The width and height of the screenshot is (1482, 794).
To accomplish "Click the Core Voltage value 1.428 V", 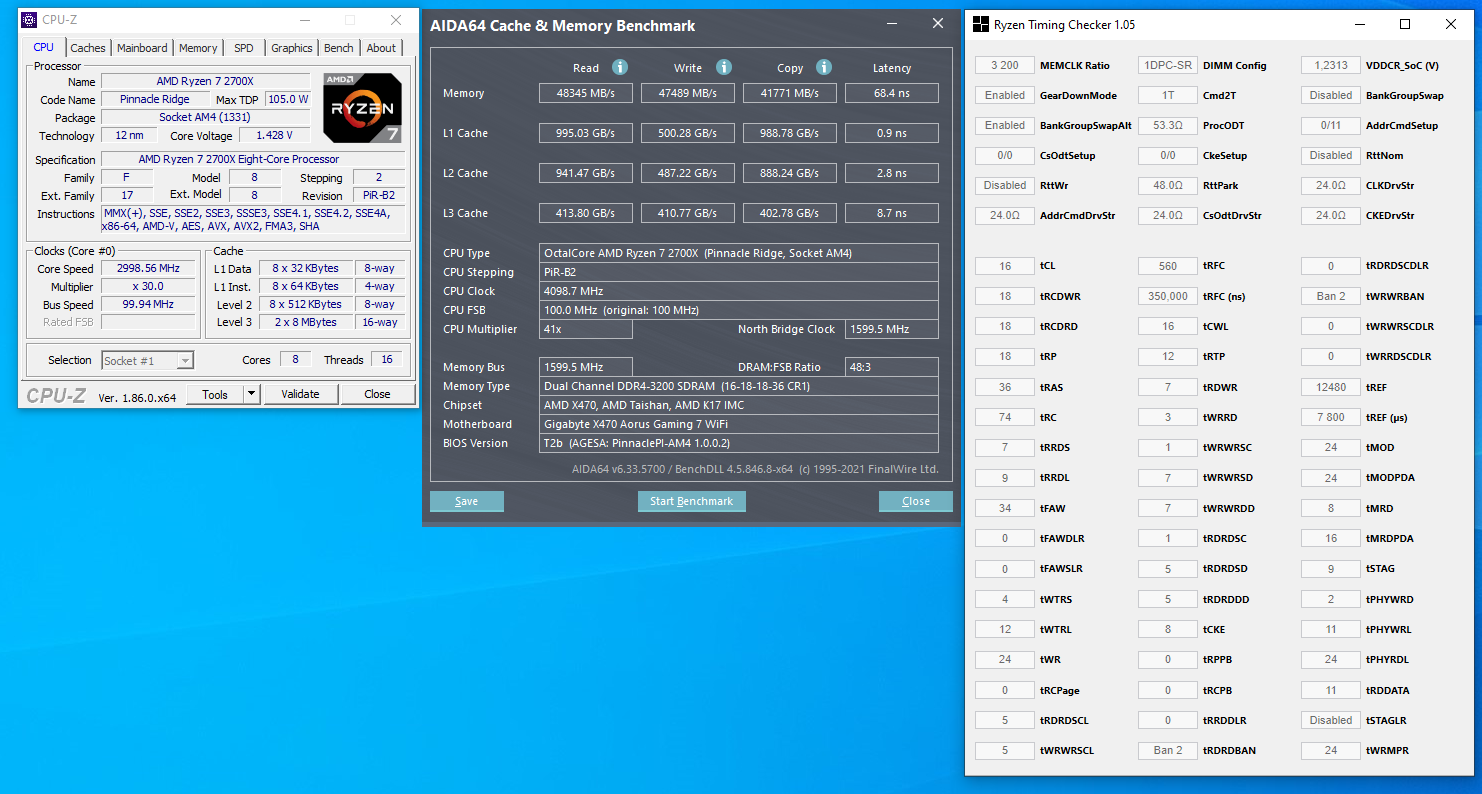I will [x=274, y=135].
